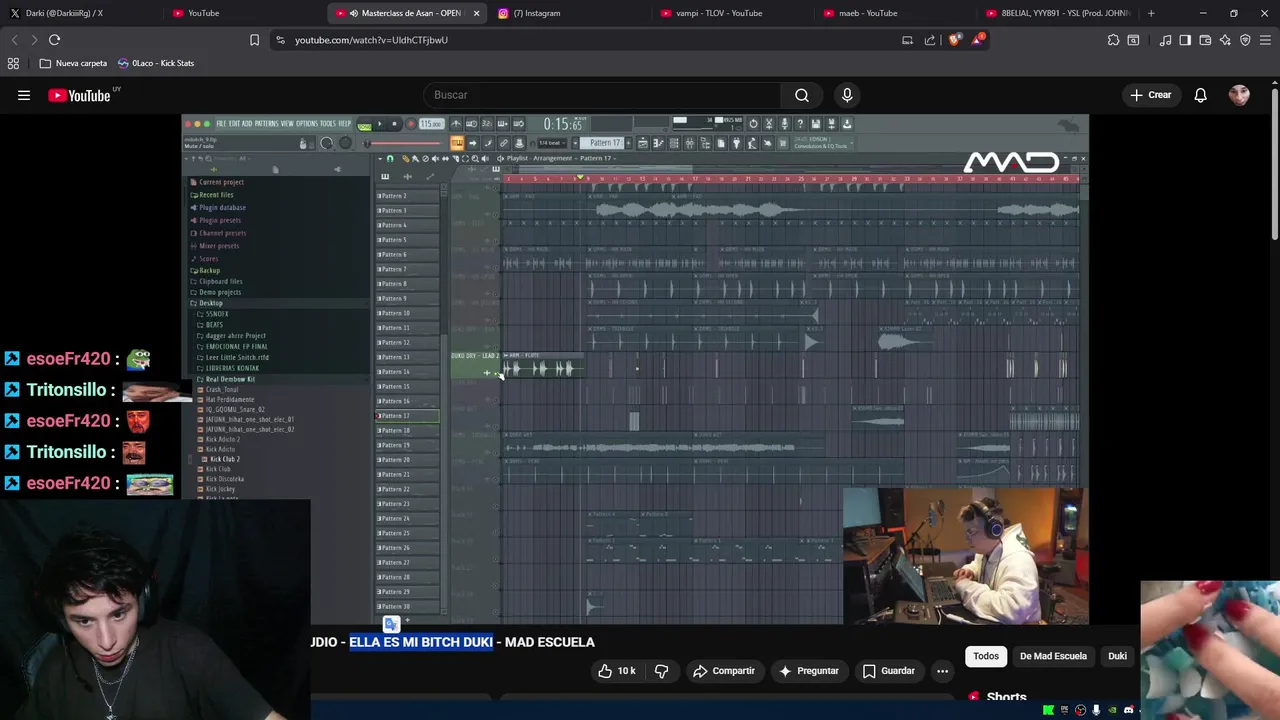
Task: Open the YouTube guide hamburger menu
Action: tap(24, 95)
